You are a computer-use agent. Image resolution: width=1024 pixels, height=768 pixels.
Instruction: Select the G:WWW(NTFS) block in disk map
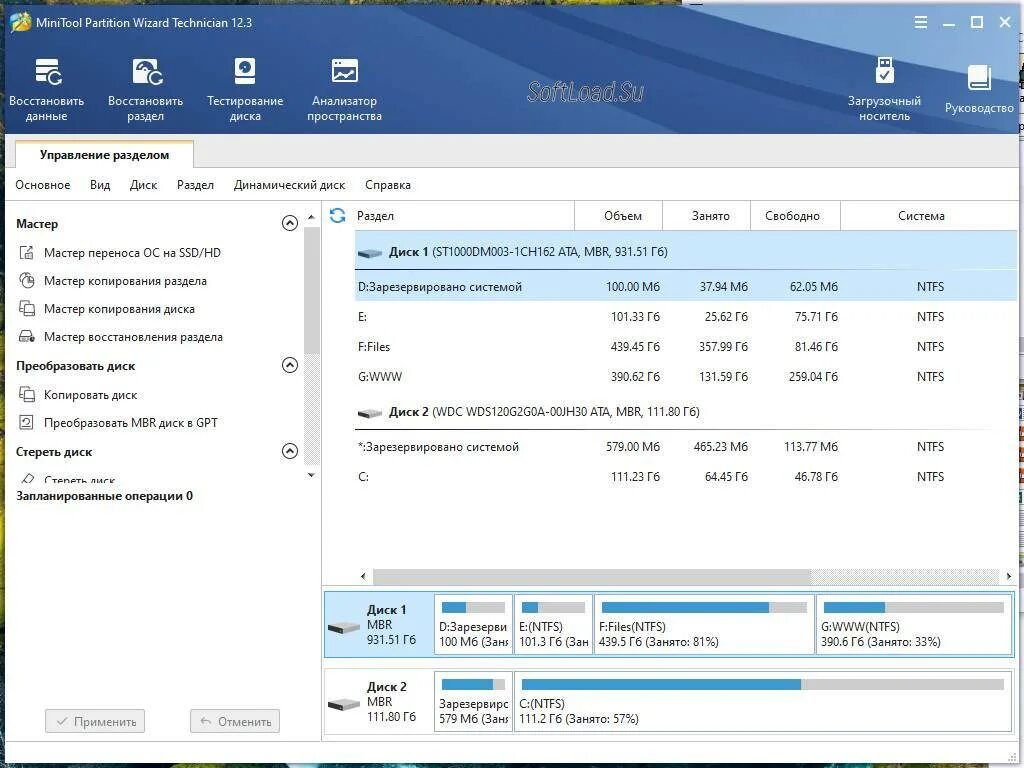click(x=914, y=624)
